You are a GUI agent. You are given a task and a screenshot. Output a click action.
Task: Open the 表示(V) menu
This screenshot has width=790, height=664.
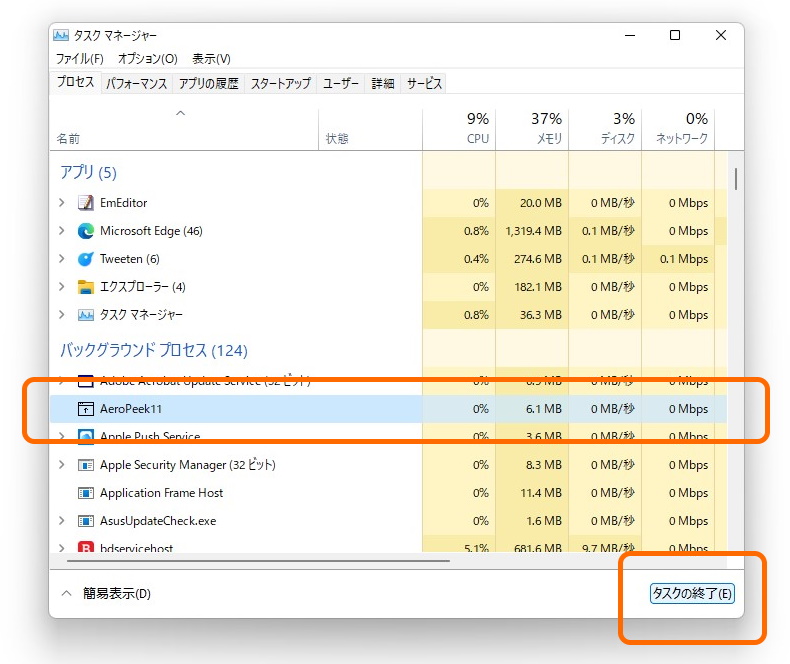pos(211,59)
